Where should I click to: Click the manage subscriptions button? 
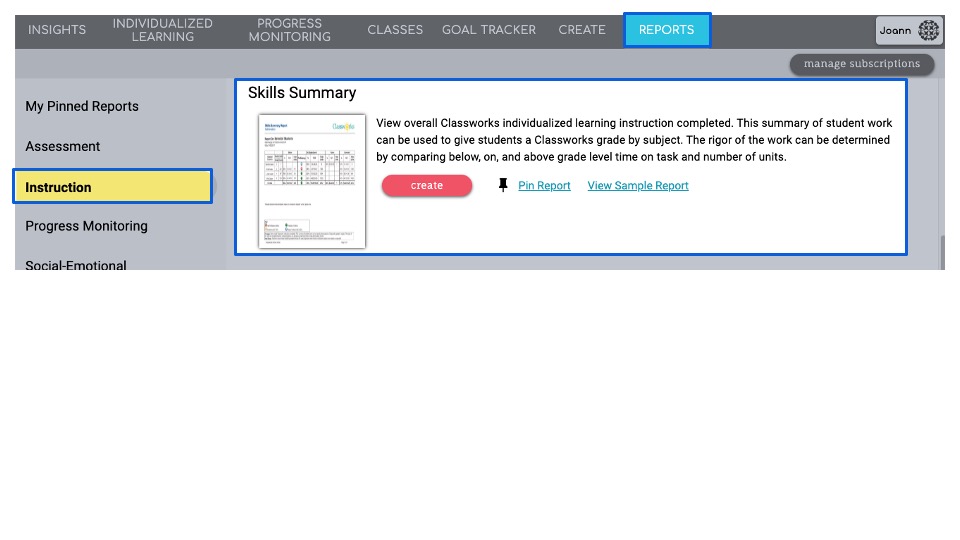click(x=861, y=64)
